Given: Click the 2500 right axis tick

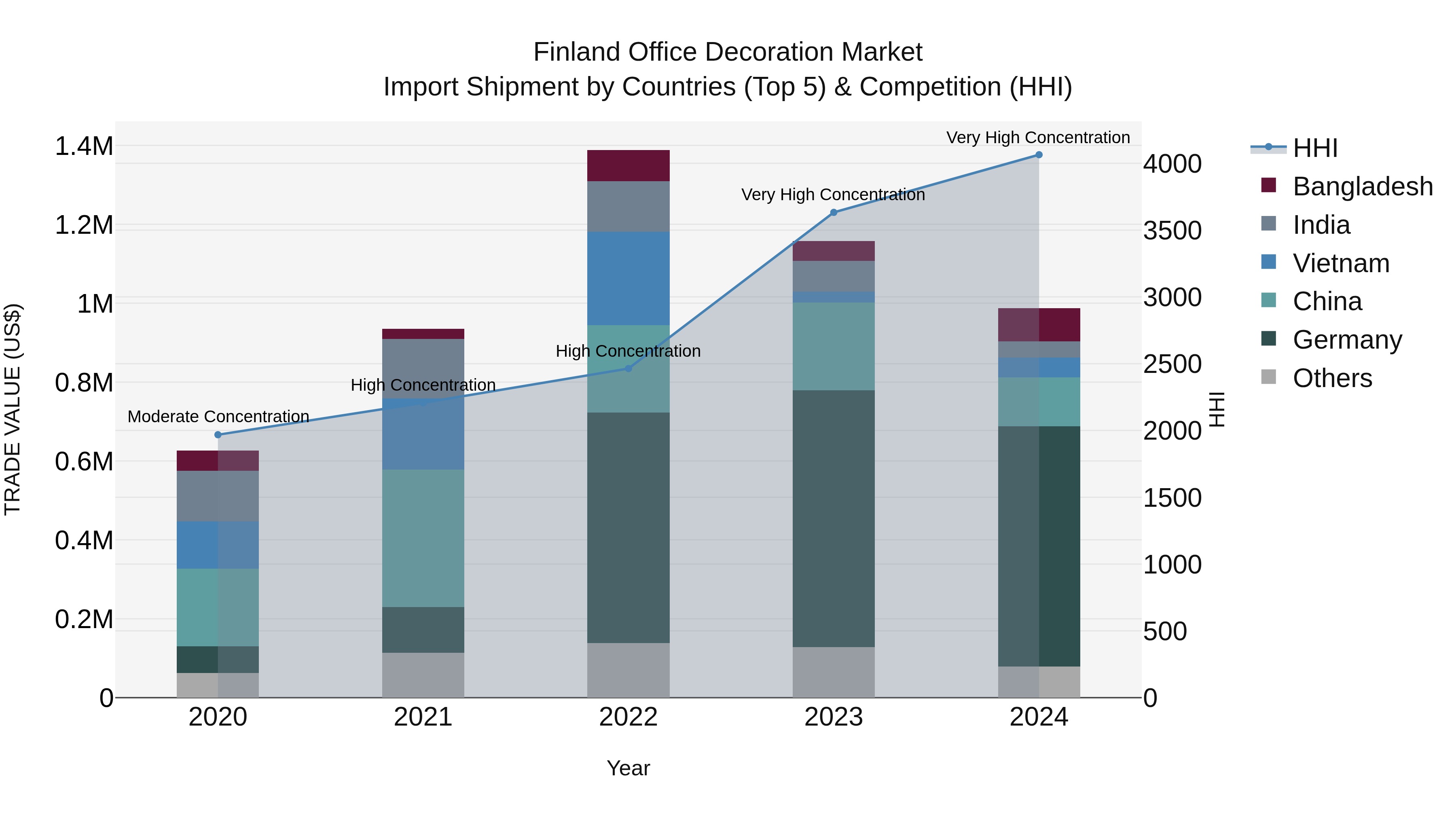Looking at the screenshot, I should point(1172,364).
